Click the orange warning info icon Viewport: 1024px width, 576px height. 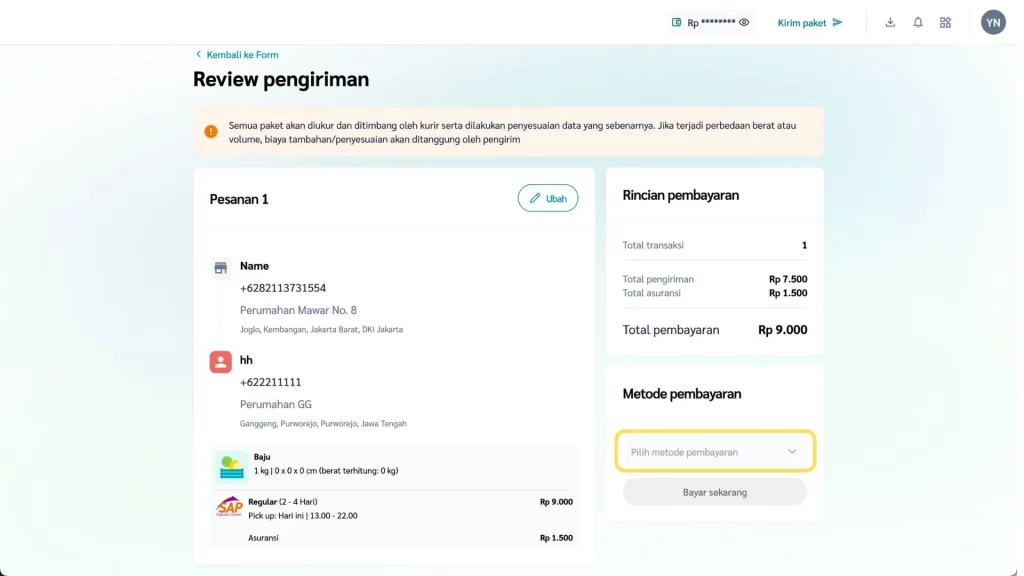(211, 132)
